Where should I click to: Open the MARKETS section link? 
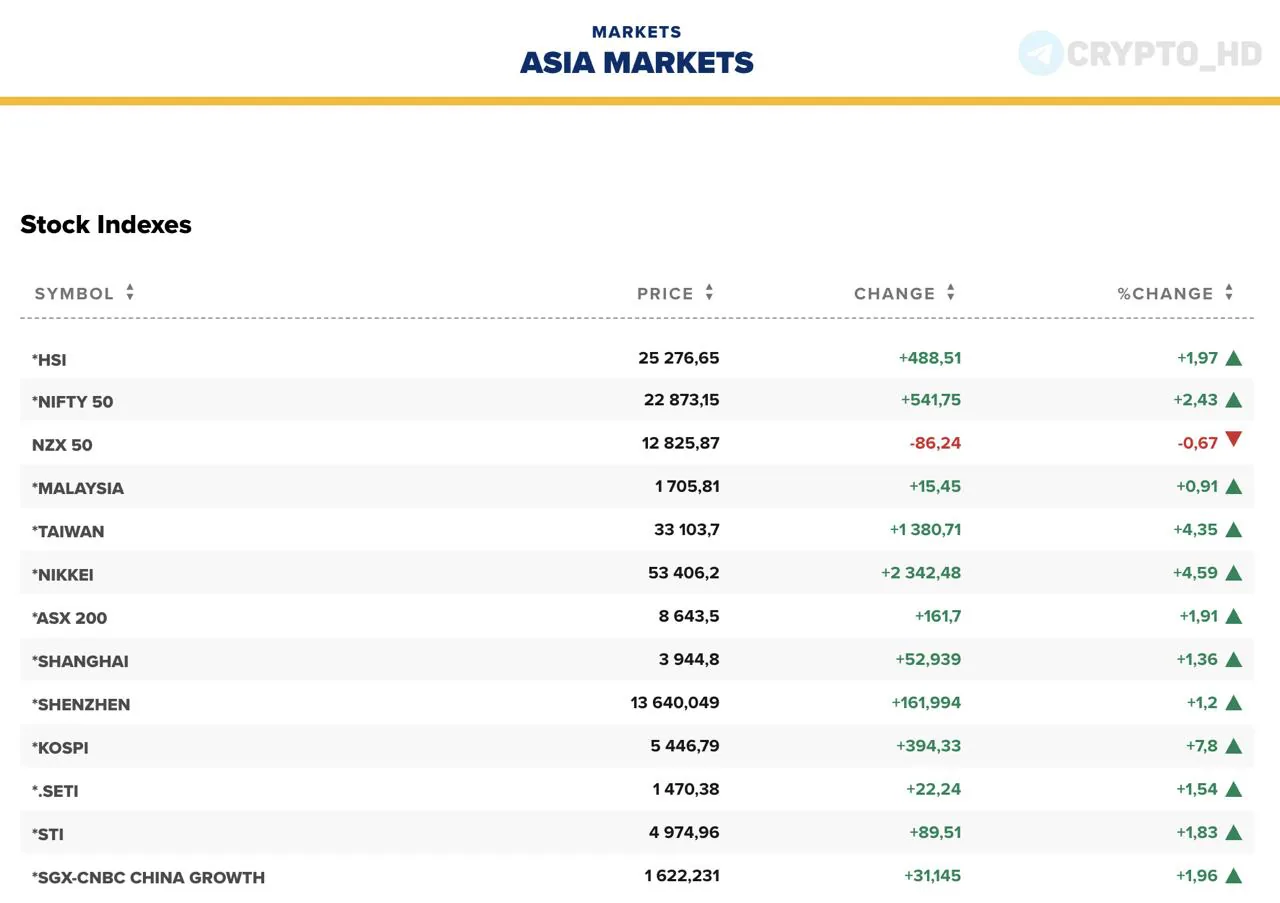click(637, 32)
